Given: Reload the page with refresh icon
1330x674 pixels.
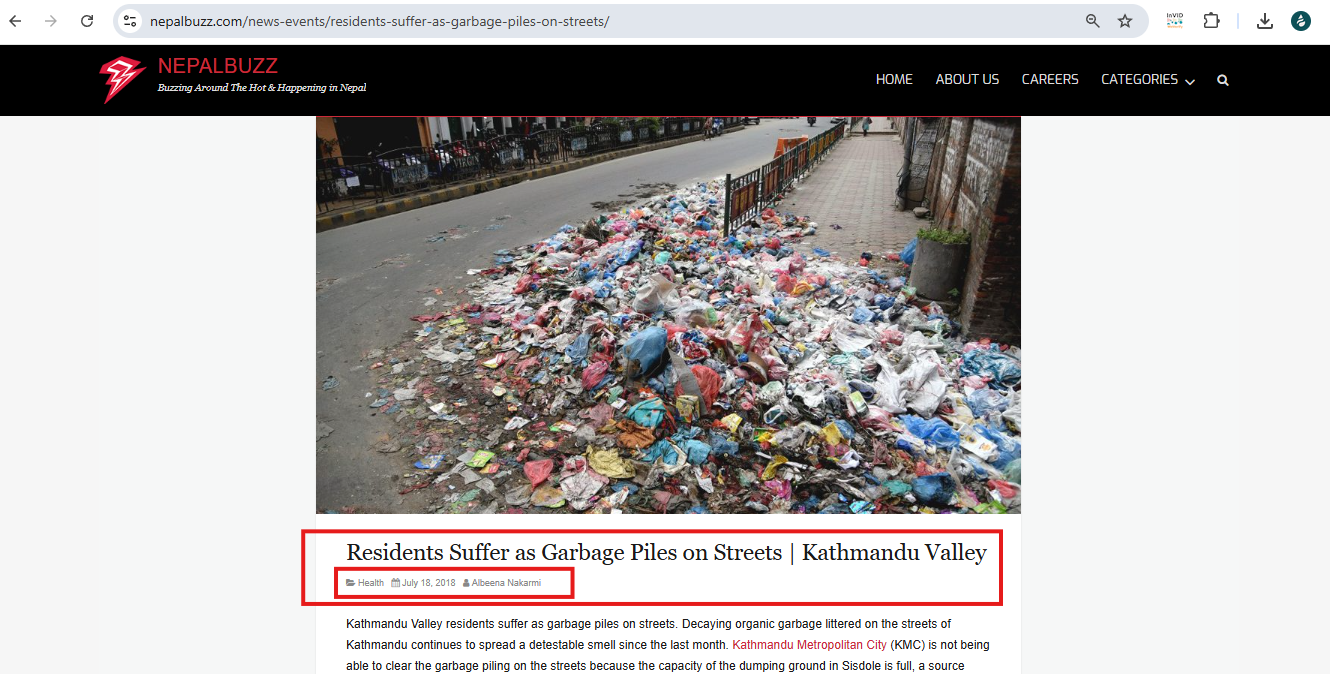Looking at the screenshot, I should [87, 21].
